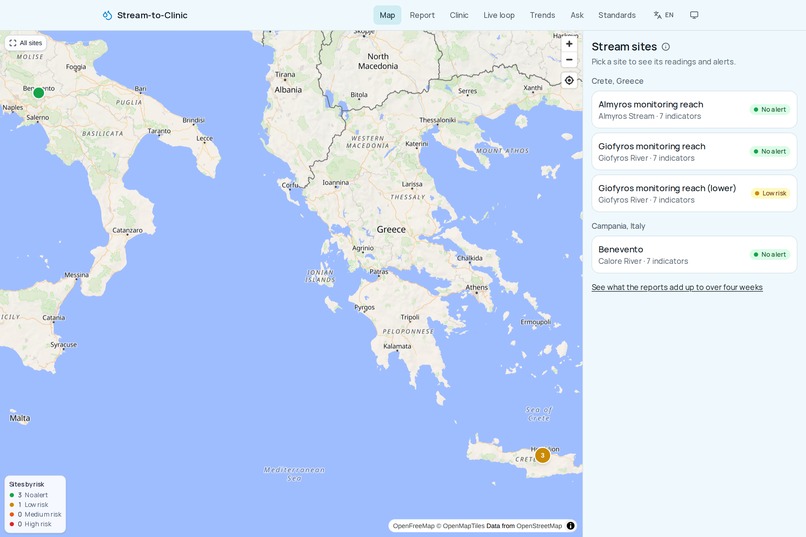
Task: Select the Benevento Calore River site card
Action: (x=694, y=255)
